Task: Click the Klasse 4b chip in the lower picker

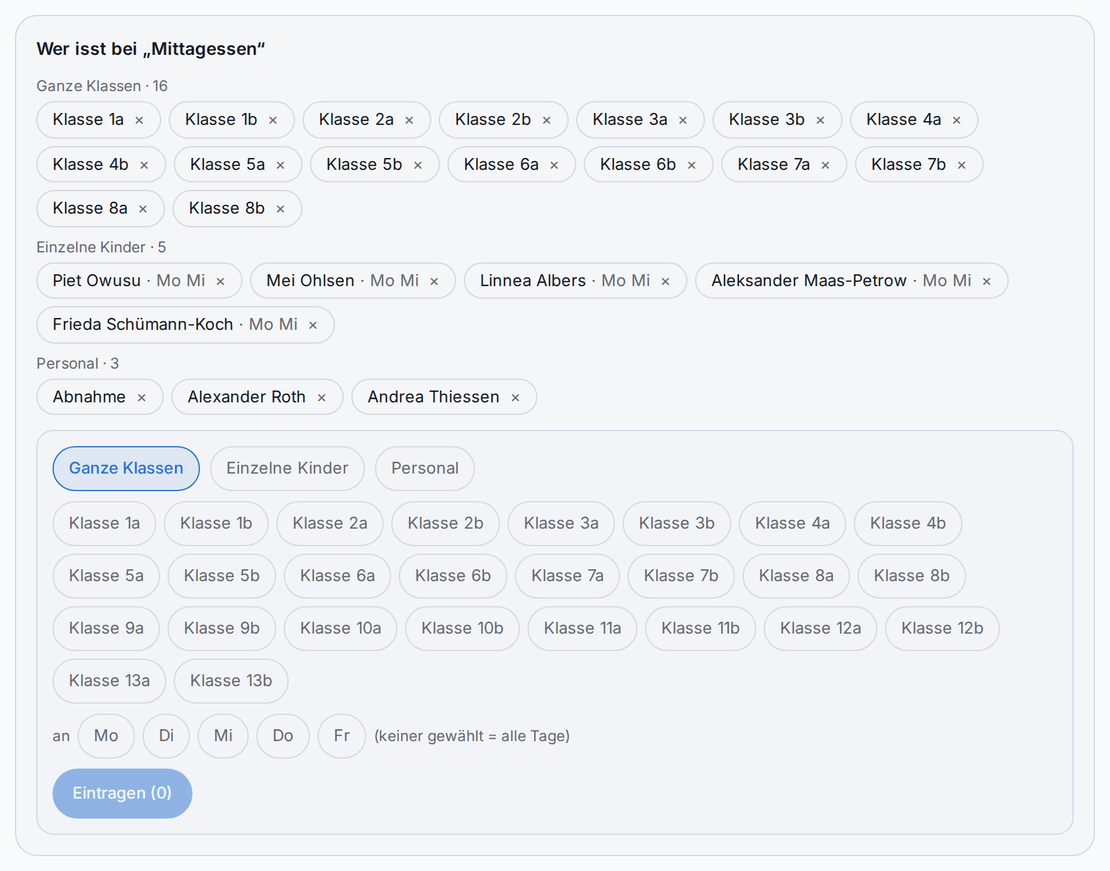Action: click(908, 523)
